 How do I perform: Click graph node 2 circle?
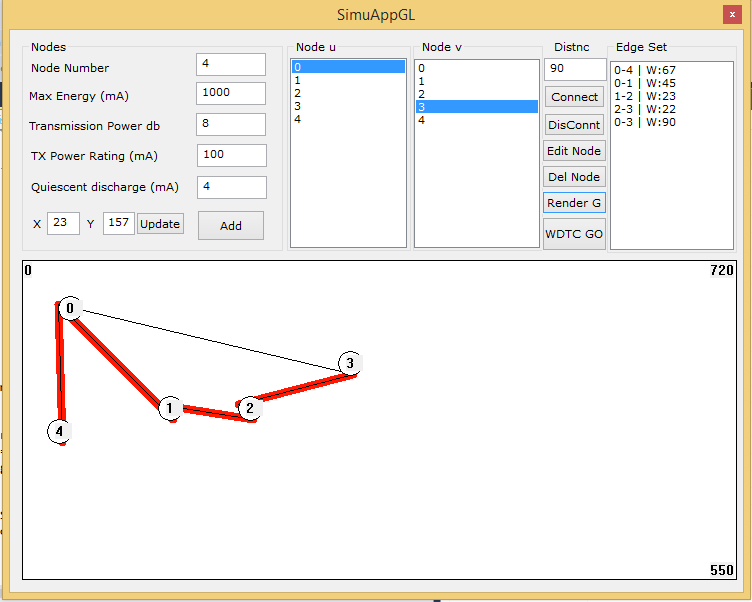click(x=250, y=408)
